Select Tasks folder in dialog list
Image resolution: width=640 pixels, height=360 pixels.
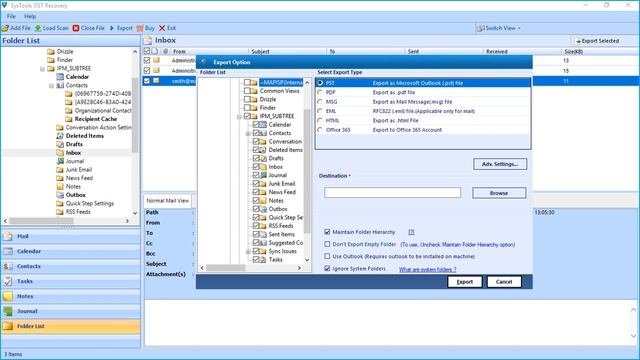tap(276, 260)
